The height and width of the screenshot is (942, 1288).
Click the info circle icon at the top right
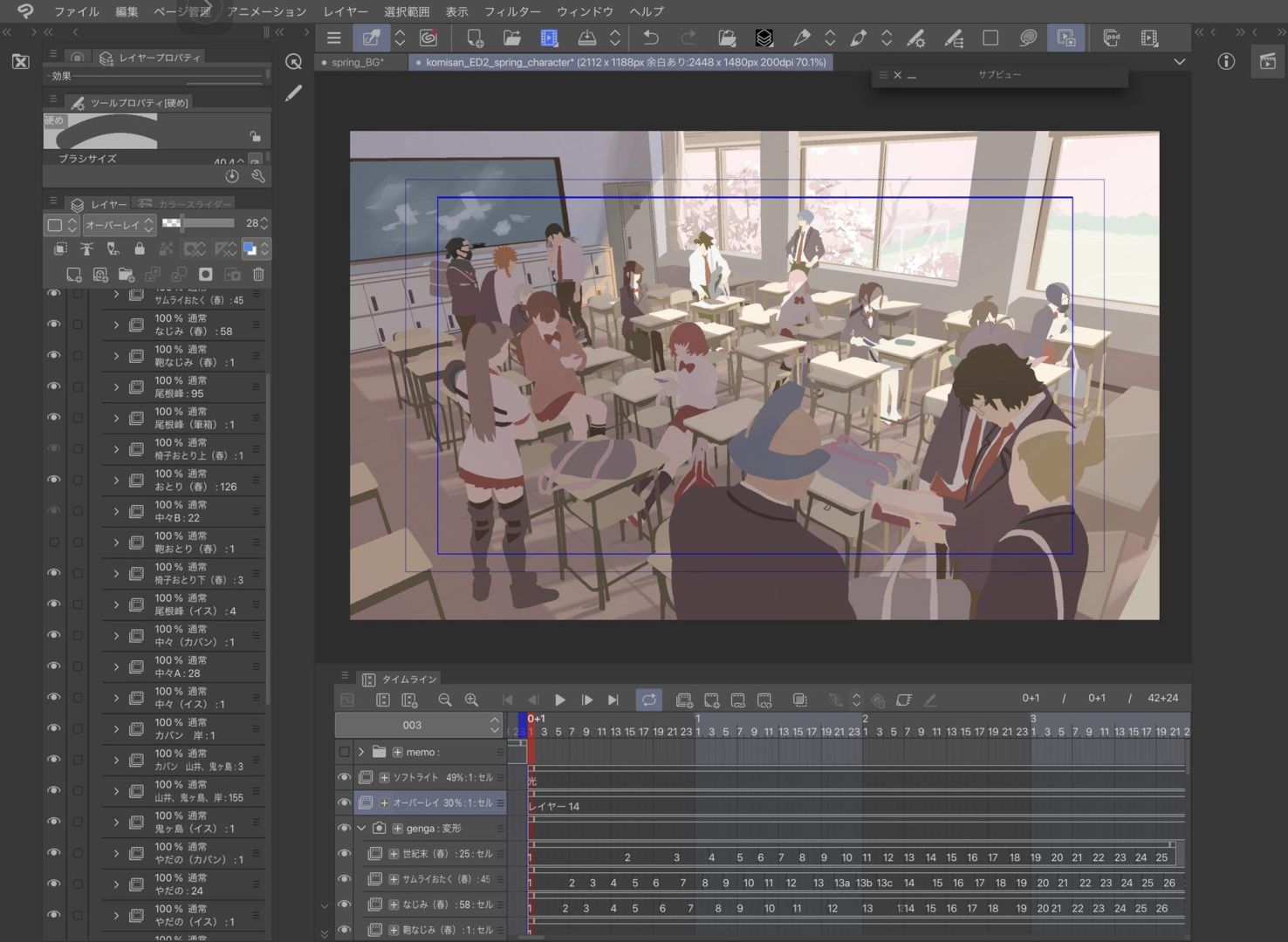point(1226,61)
